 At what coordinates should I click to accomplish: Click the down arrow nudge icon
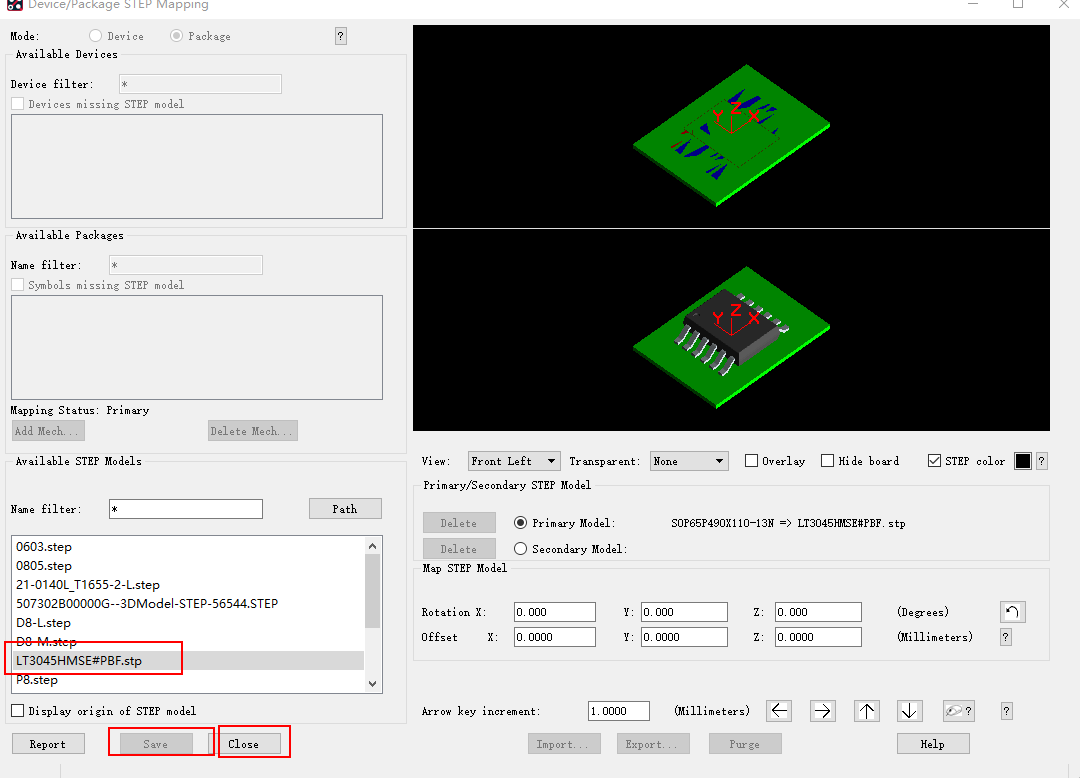coord(909,710)
